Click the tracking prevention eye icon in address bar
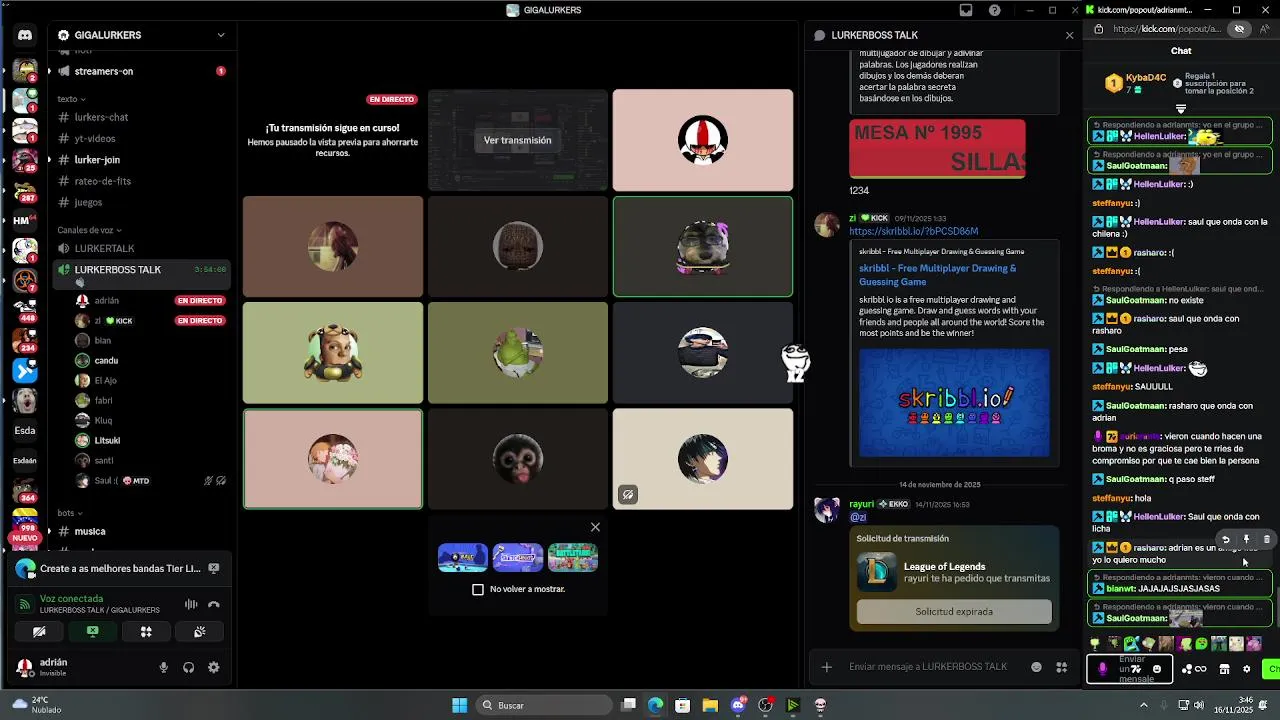Screen dimensions: 1280x720 click(x=1240, y=29)
